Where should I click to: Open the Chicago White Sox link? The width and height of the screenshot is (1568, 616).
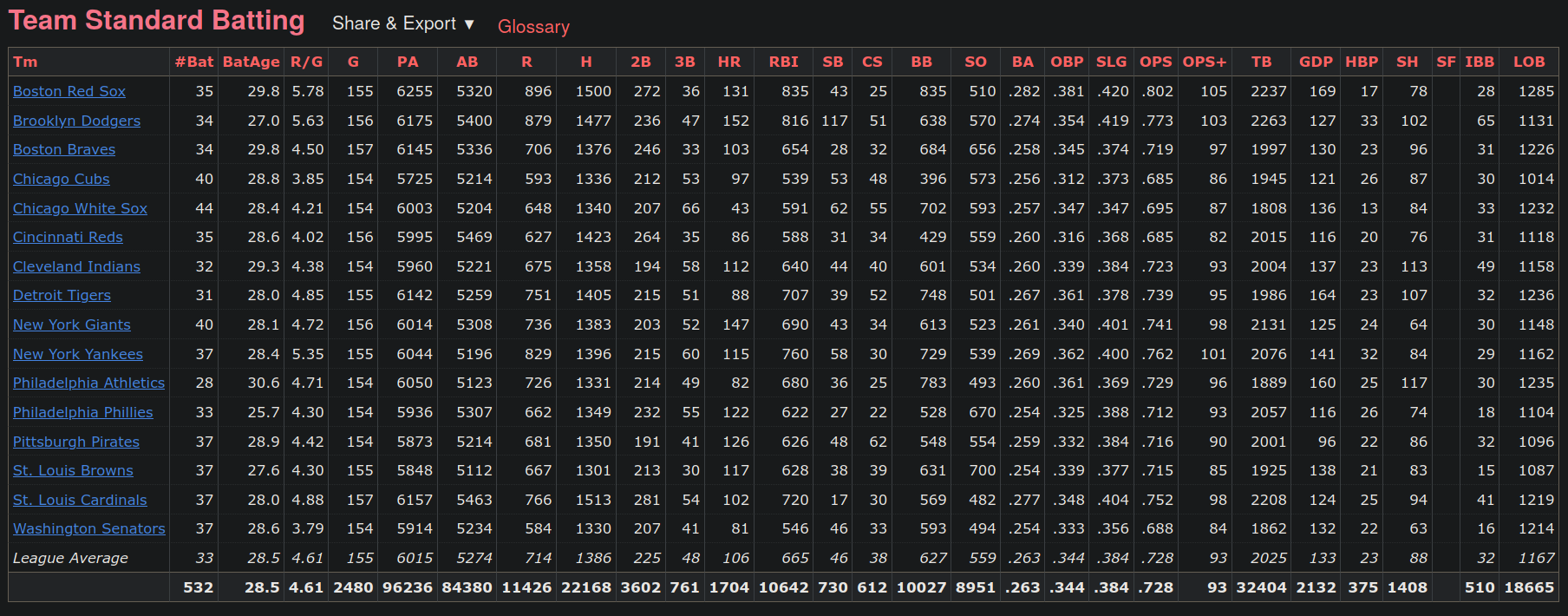point(80,208)
